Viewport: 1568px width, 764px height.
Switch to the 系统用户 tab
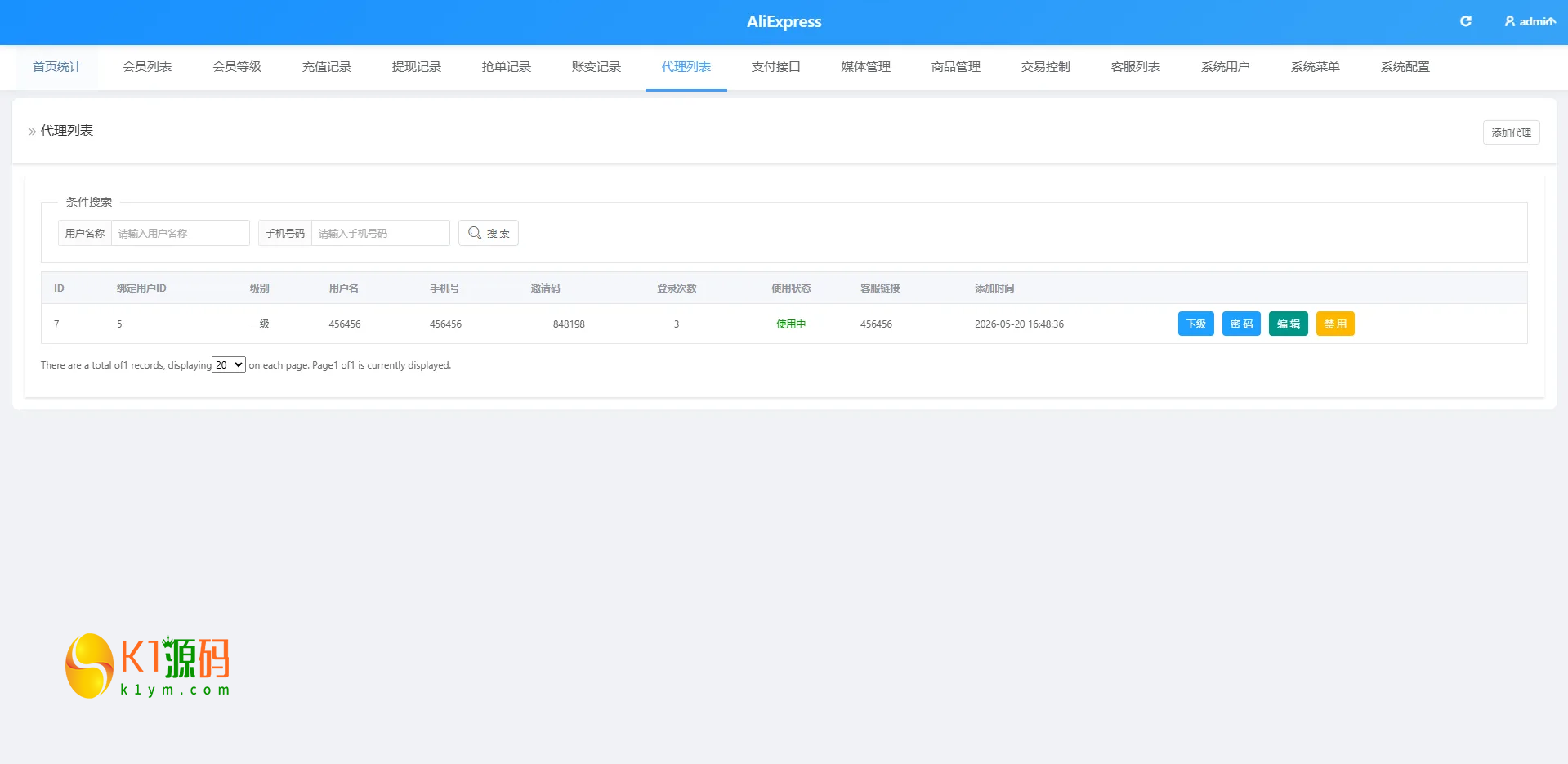coord(1226,67)
